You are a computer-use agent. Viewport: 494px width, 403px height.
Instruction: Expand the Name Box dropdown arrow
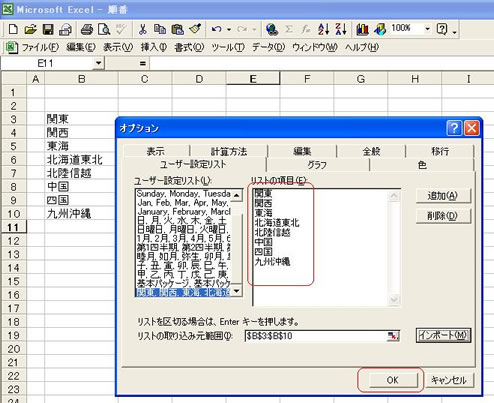tap(98, 63)
